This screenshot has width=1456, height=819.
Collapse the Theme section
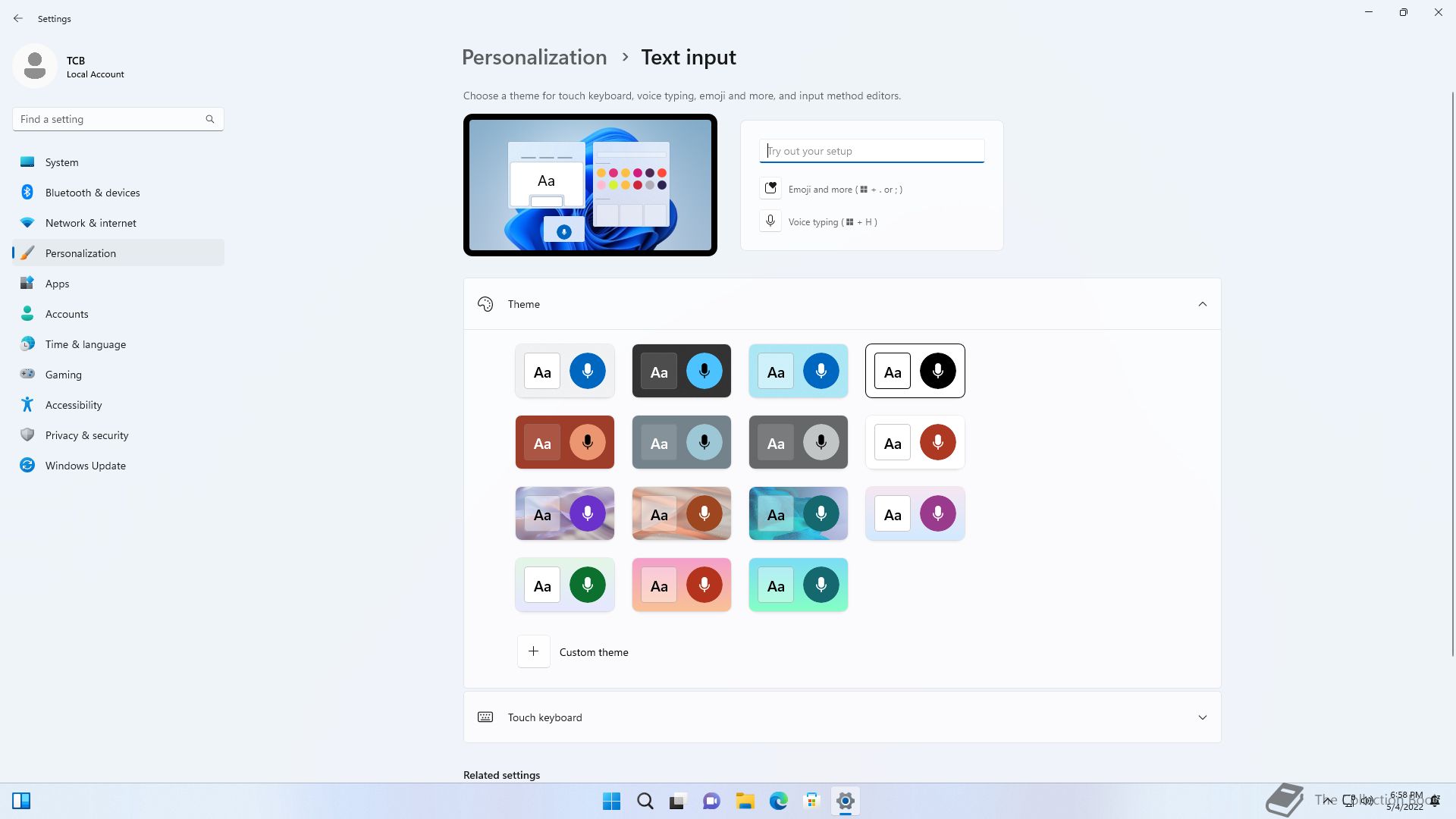(1202, 304)
